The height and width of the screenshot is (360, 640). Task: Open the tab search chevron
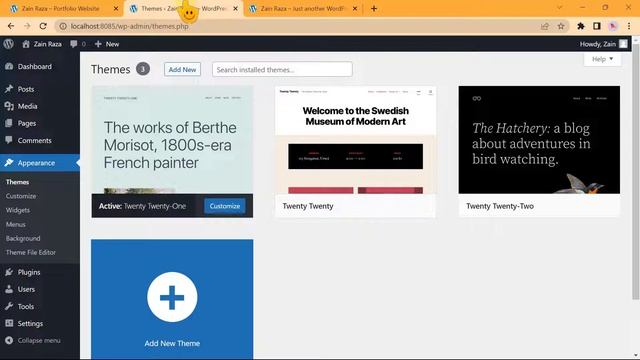560,8
